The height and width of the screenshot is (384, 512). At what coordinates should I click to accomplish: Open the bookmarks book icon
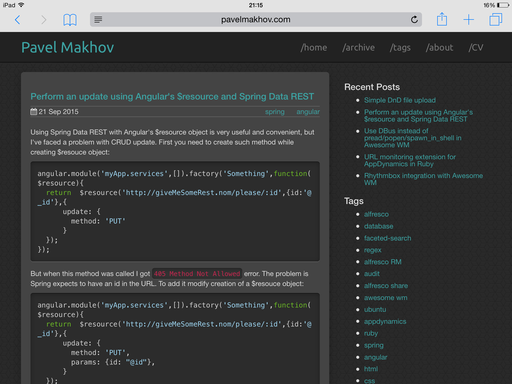(x=70, y=20)
